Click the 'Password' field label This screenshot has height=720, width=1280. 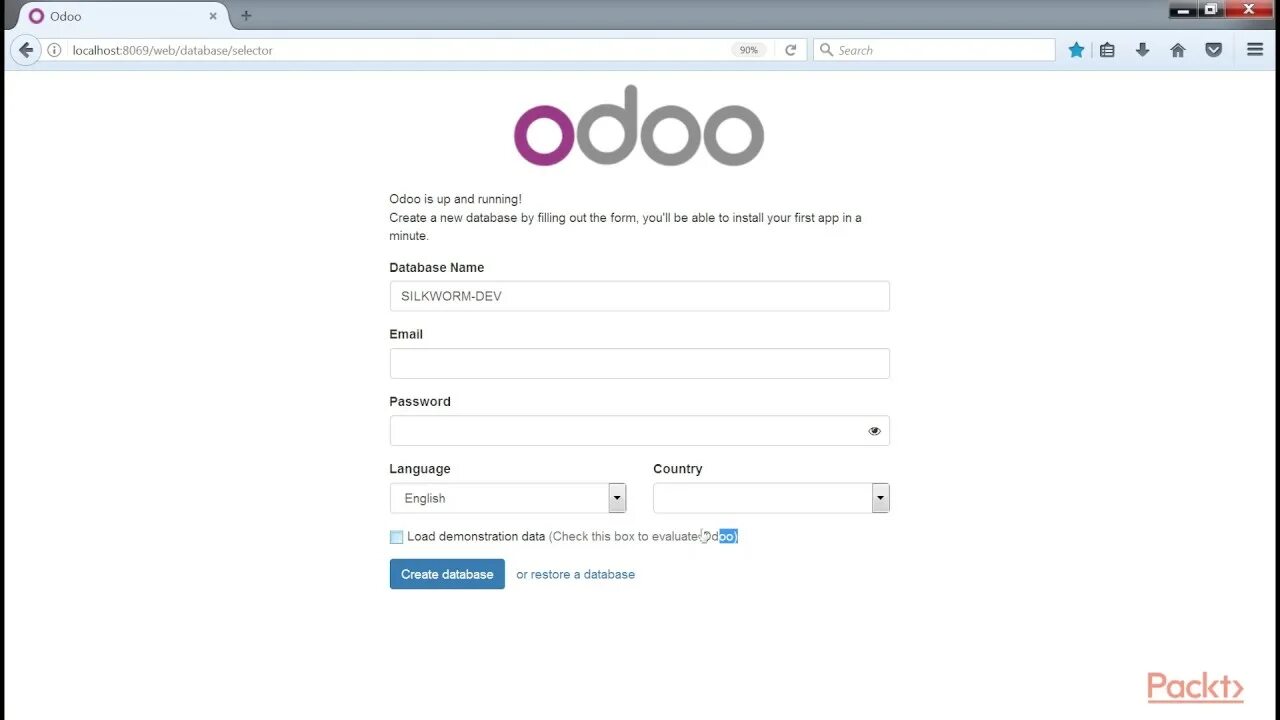420,401
